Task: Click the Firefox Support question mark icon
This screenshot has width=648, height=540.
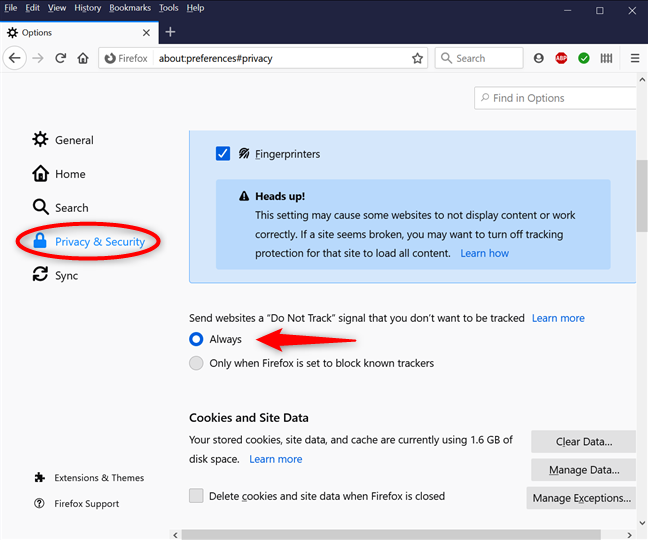Action: click(39, 503)
